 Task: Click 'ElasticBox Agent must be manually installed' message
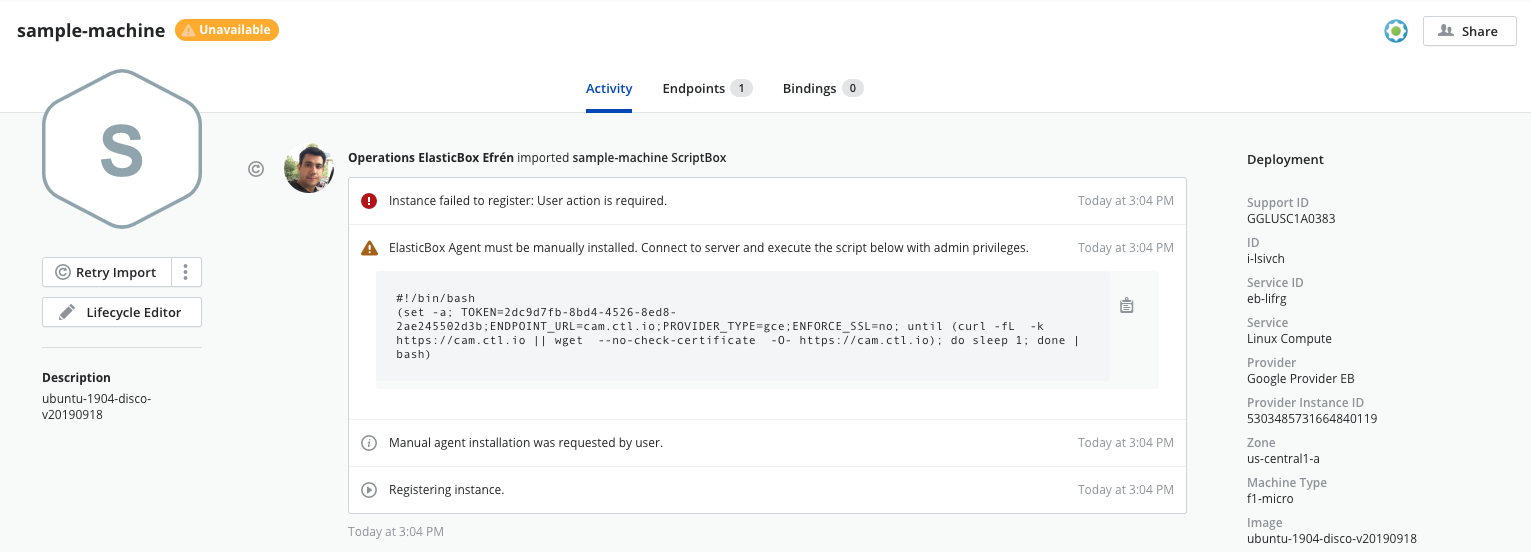(708, 248)
